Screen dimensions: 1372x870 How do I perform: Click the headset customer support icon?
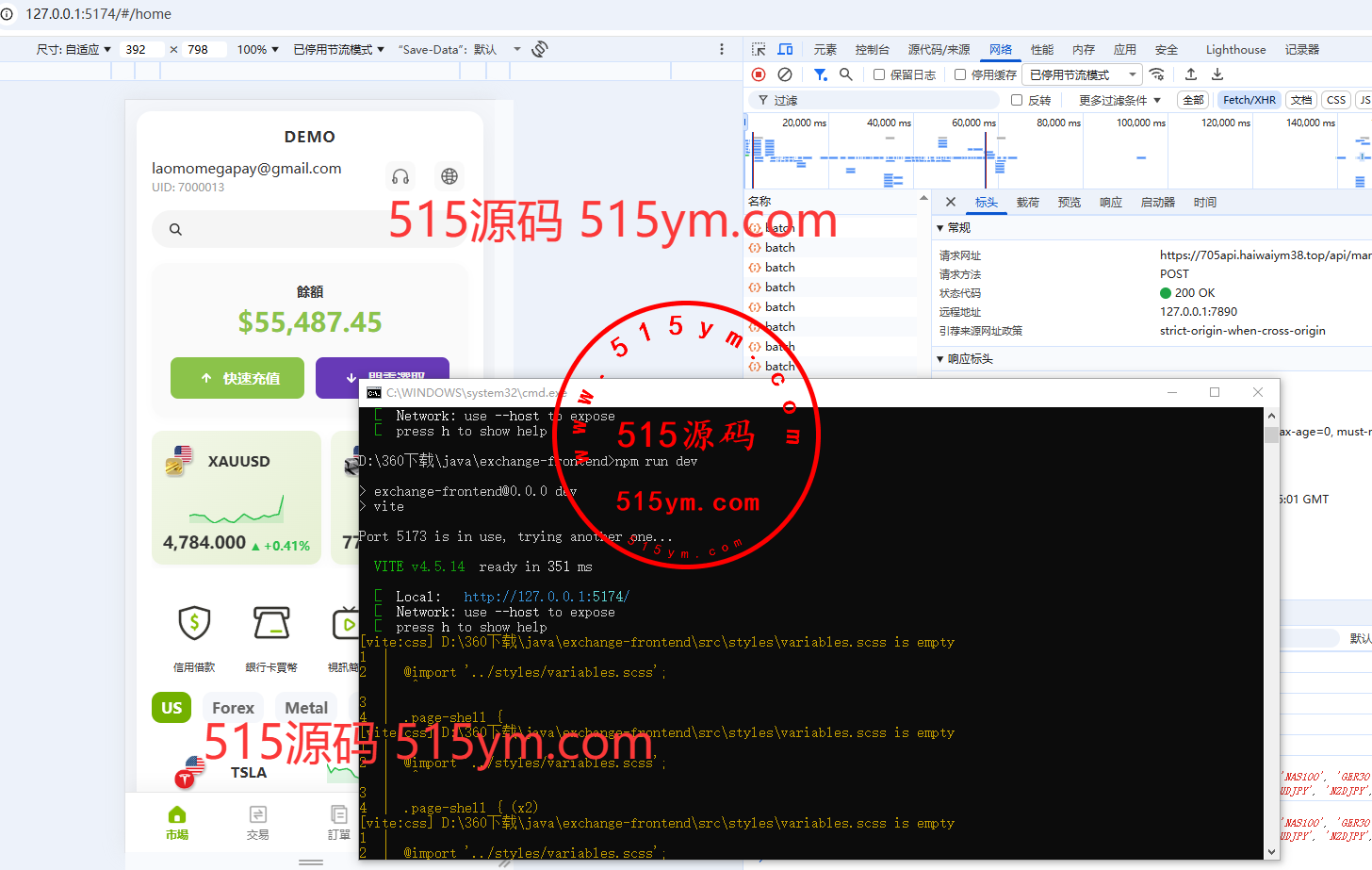(400, 176)
